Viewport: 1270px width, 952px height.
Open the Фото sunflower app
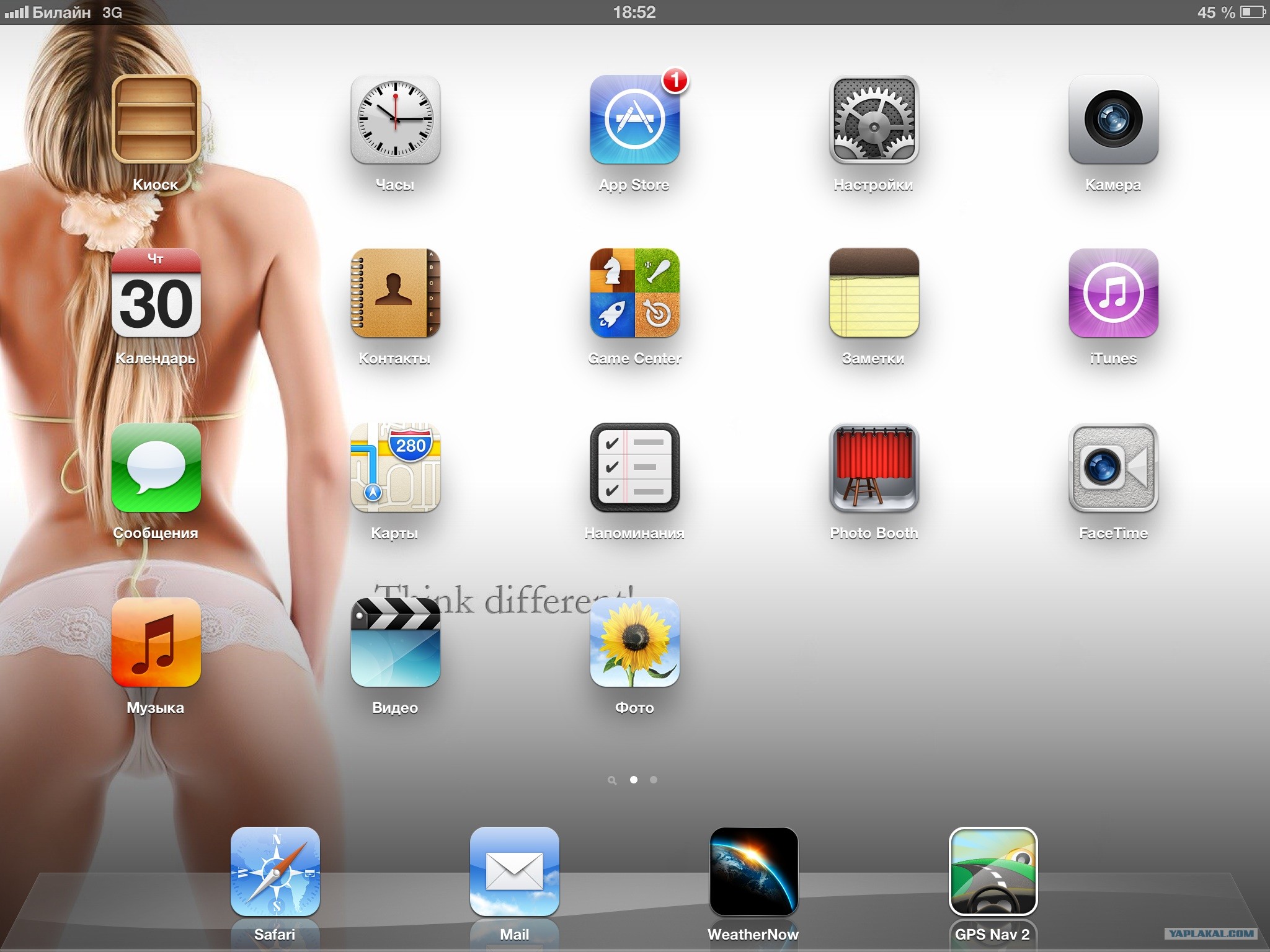coord(634,643)
